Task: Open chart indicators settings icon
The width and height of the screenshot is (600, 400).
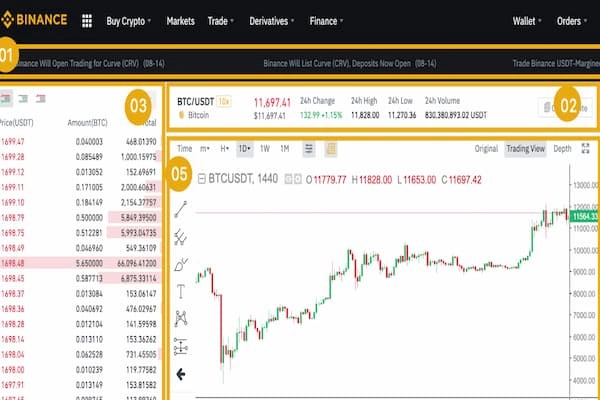Action: (x=309, y=149)
